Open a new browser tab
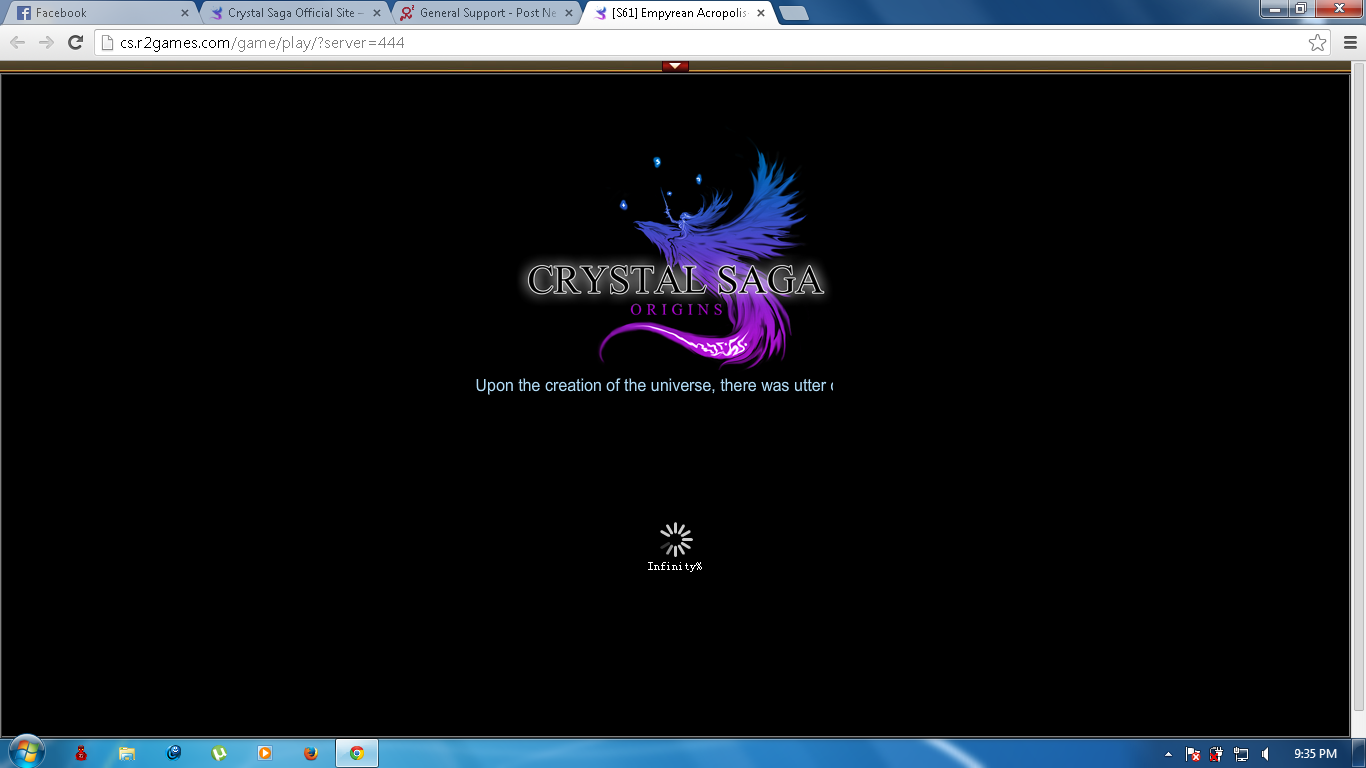Screen dimensions: 1366x768 coord(793,13)
